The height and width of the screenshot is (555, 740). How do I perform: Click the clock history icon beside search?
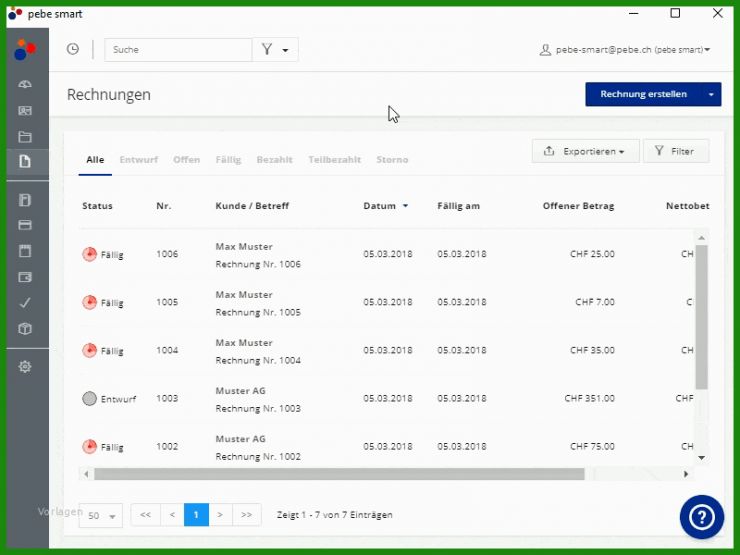[73, 49]
